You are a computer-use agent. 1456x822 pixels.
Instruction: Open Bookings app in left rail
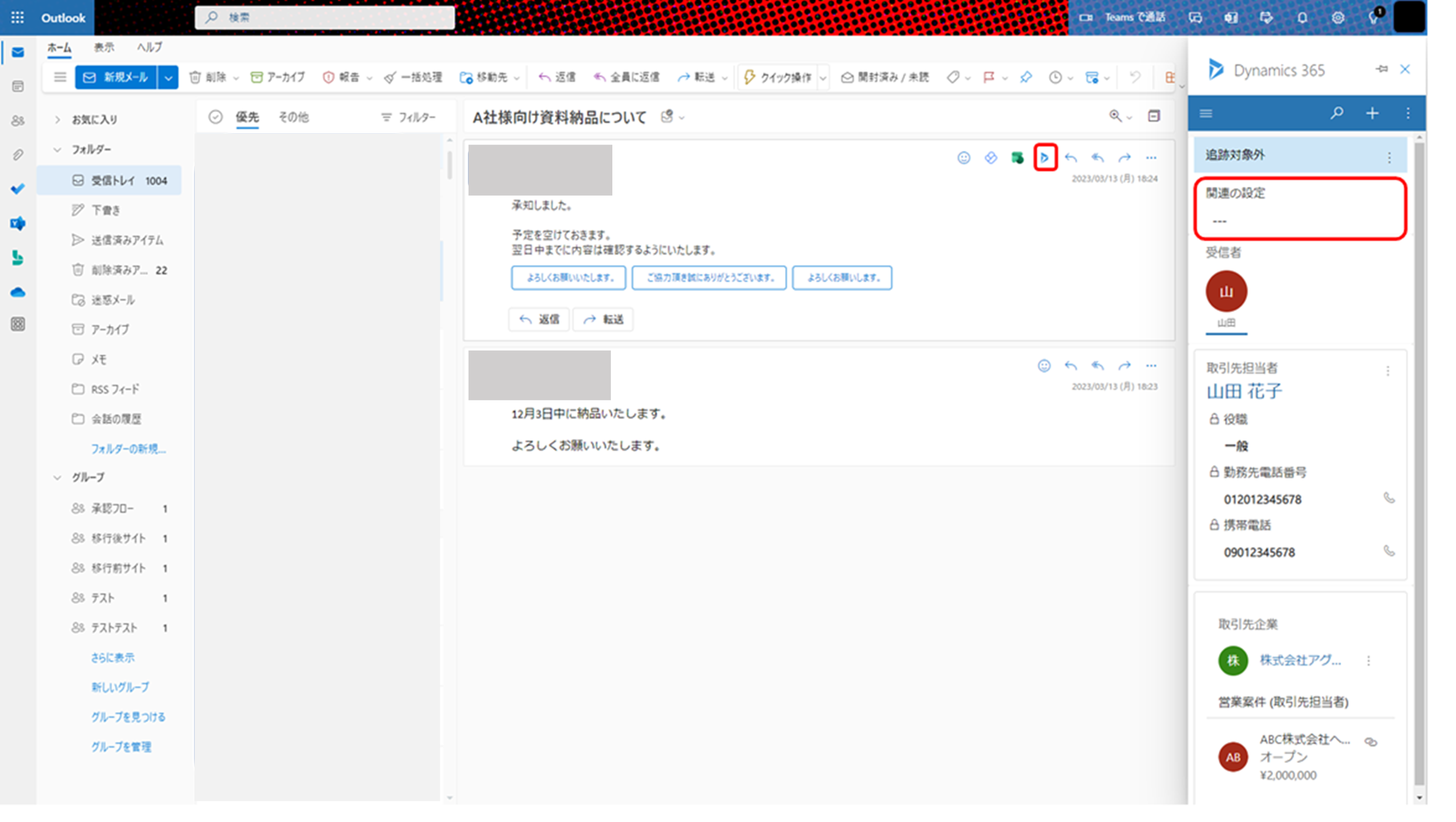18,258
